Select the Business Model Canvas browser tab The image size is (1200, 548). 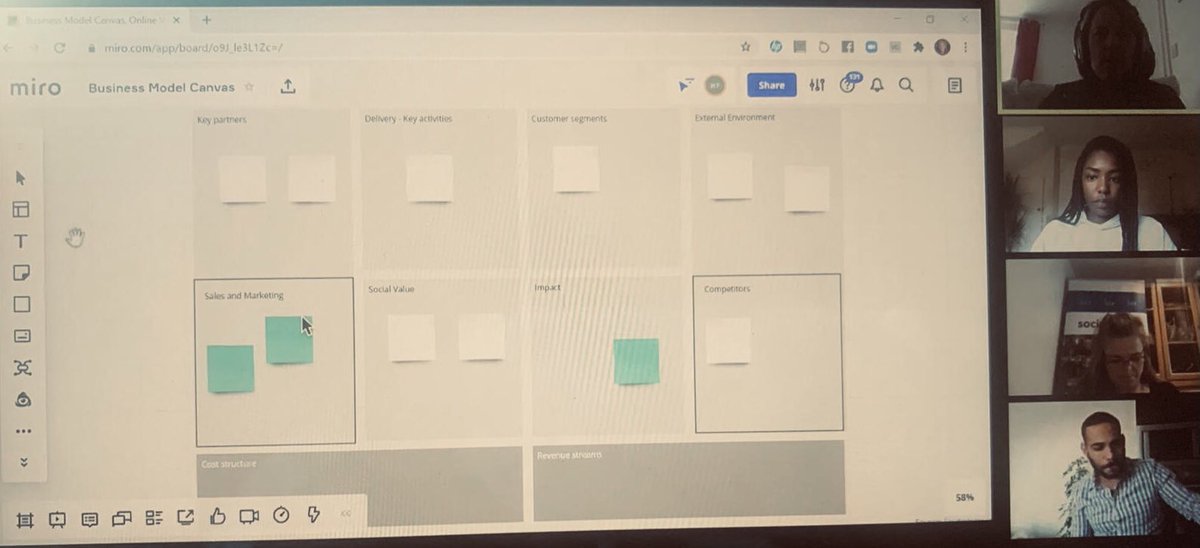[x=95, y=19]
